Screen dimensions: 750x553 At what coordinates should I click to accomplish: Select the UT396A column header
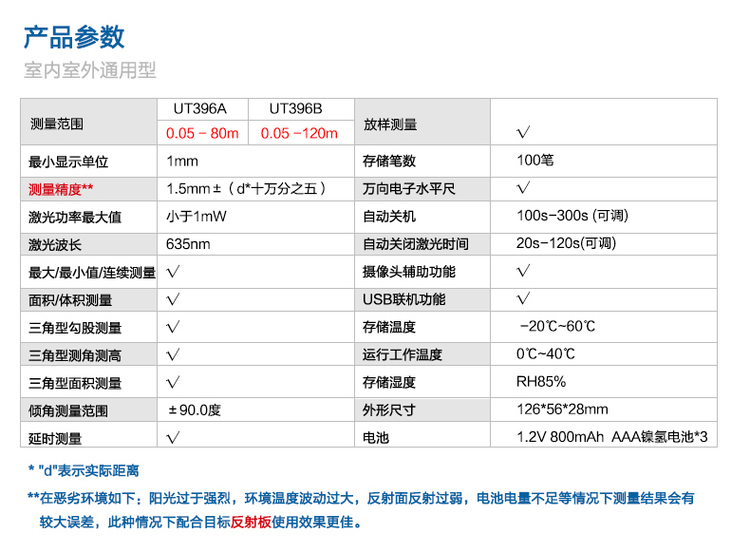pos(201,109)
